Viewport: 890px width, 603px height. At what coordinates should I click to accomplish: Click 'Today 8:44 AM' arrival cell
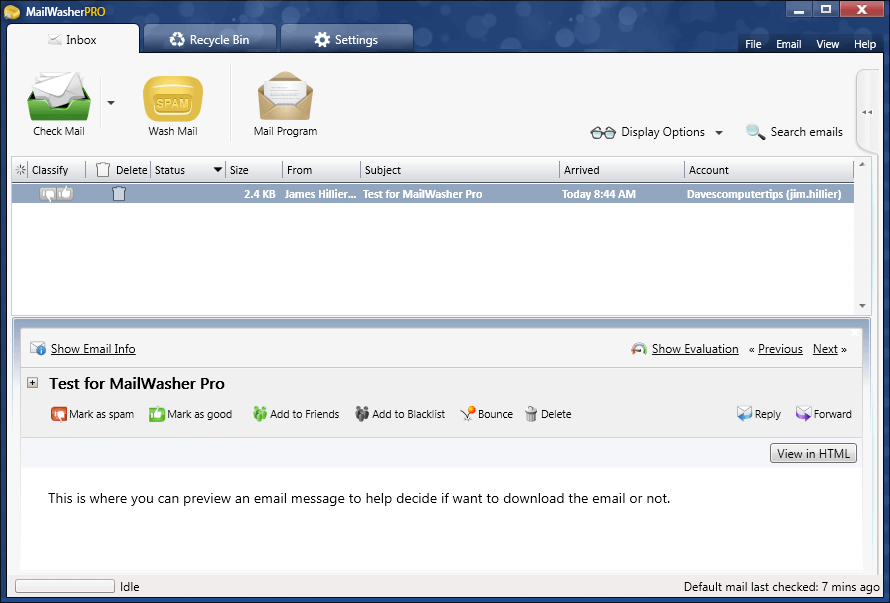(x=598, y=194)
